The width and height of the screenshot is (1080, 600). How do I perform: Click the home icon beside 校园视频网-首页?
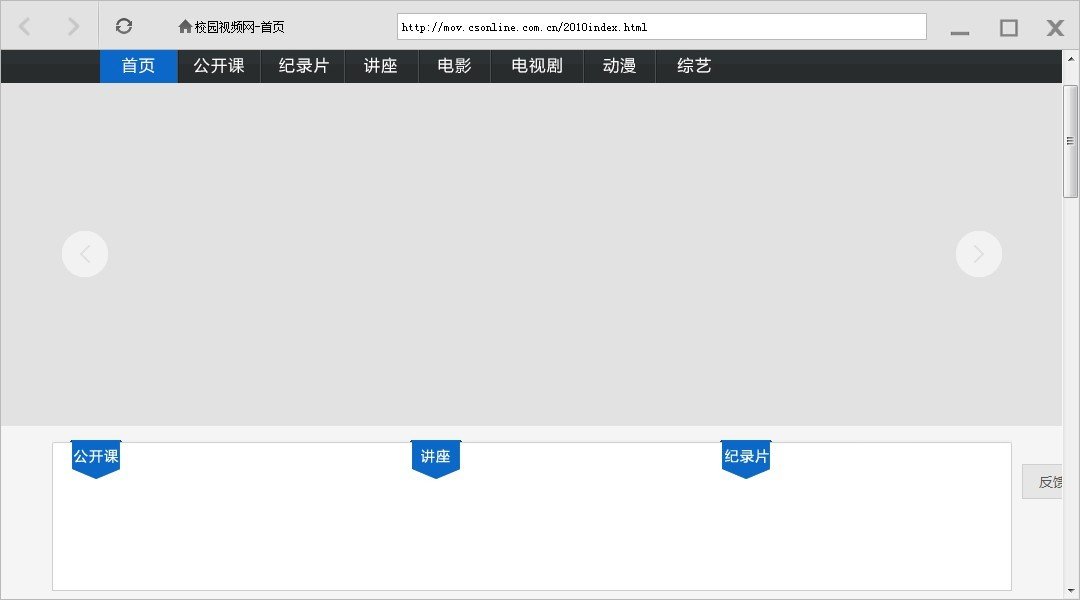tap(185, 27)
